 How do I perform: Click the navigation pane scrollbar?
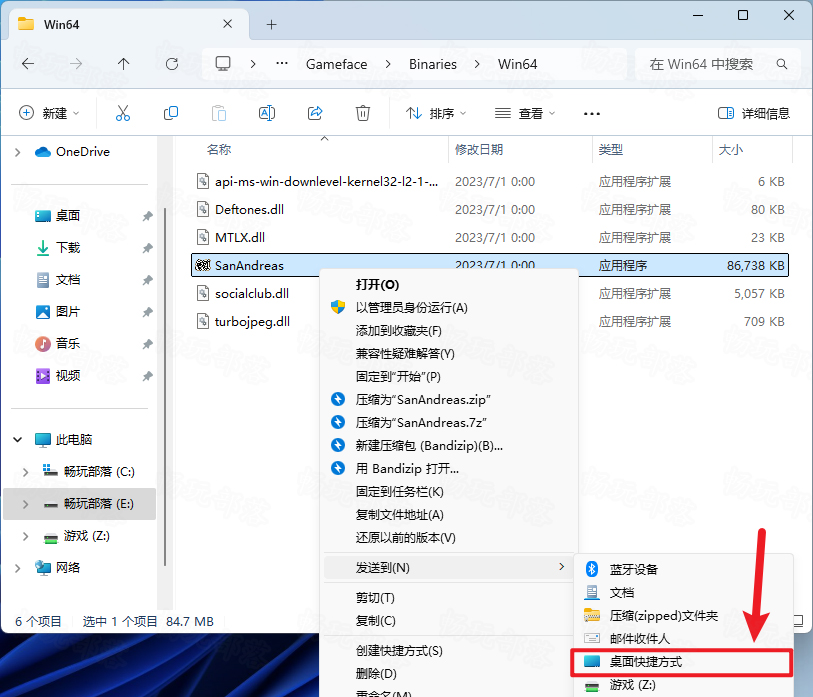click(x=165, y=386)
